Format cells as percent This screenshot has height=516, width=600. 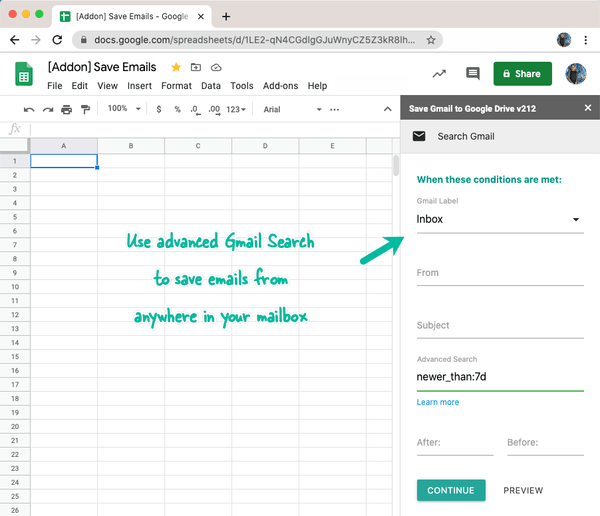[178, 109]
